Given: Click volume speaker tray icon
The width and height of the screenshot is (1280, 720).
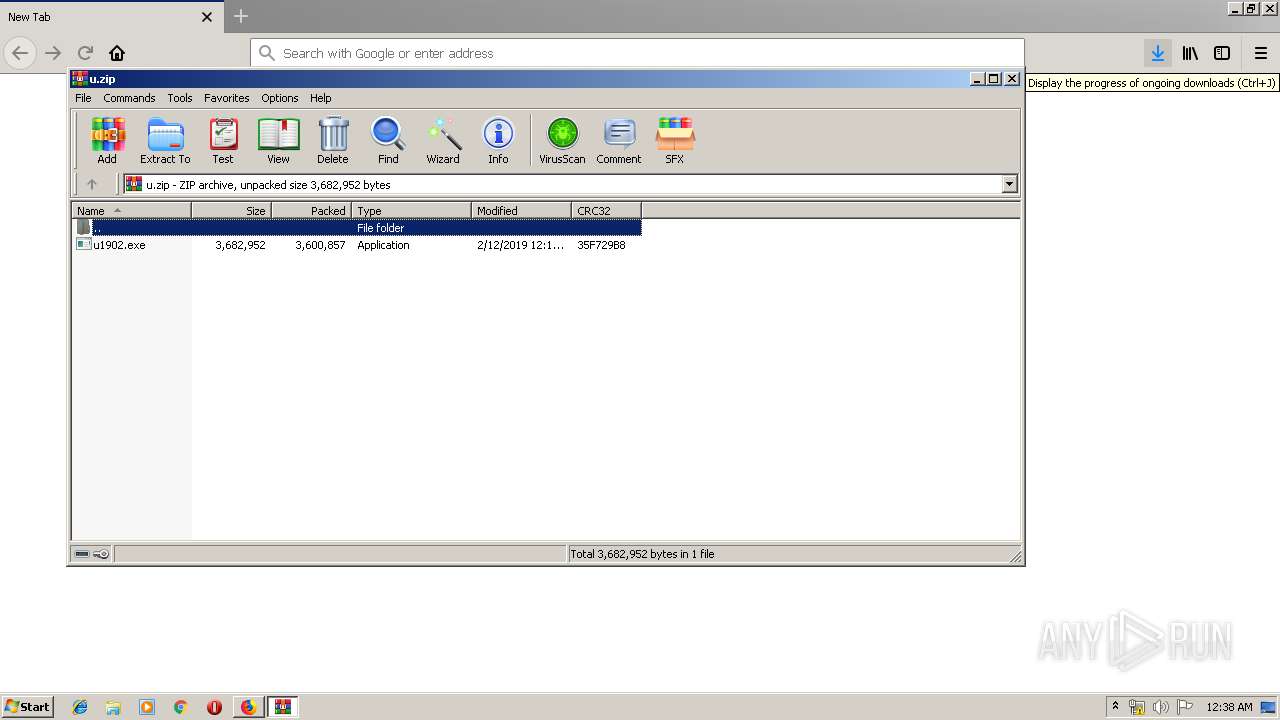Looking at the screenshot, I should (x=1161, y=707).
